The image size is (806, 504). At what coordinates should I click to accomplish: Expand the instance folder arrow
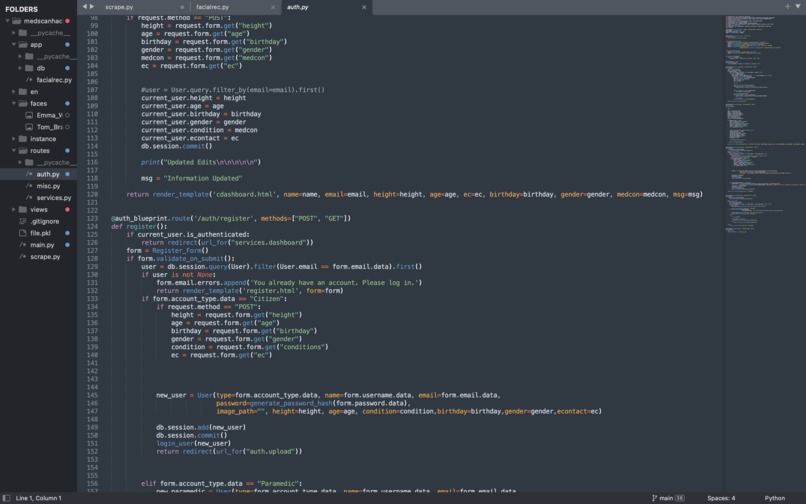point(14,139)
